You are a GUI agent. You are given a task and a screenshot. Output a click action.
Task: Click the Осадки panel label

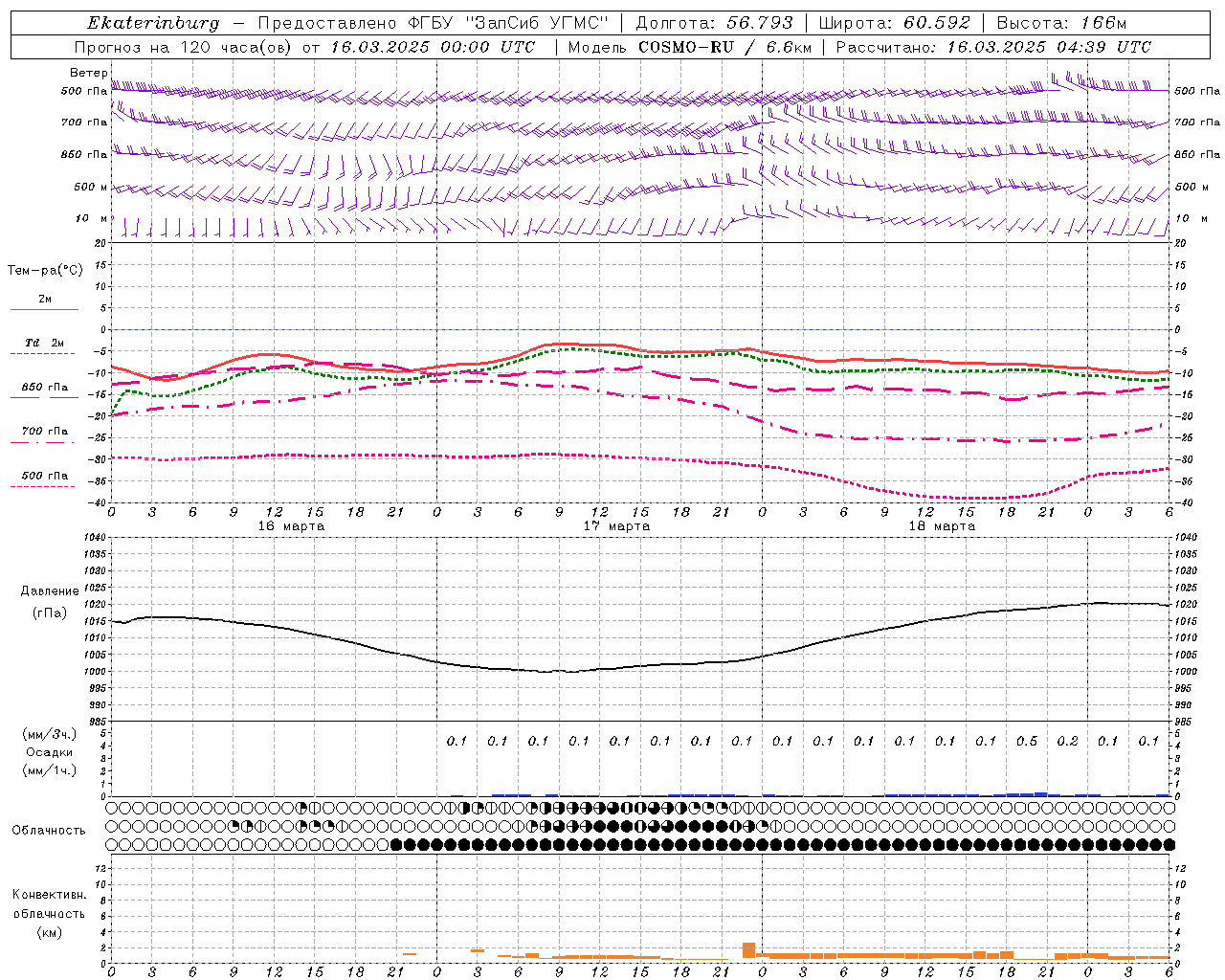49,752
